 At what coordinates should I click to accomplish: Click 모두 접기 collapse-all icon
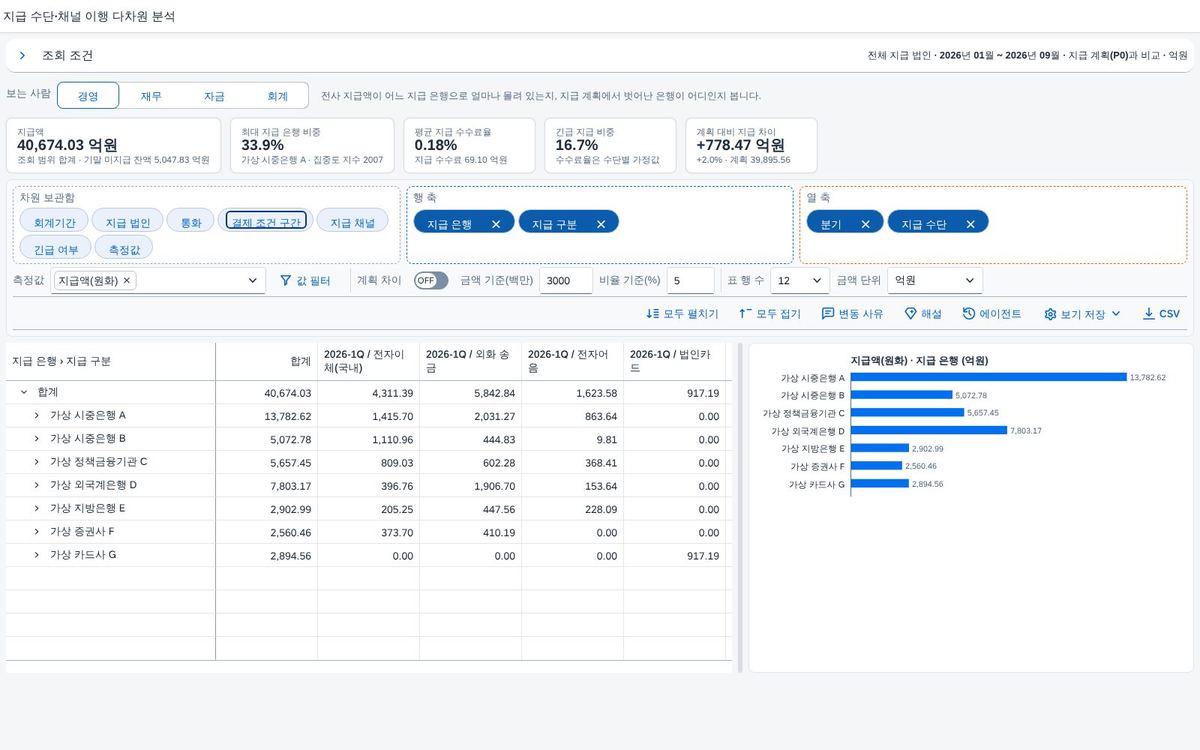(744, 314)
